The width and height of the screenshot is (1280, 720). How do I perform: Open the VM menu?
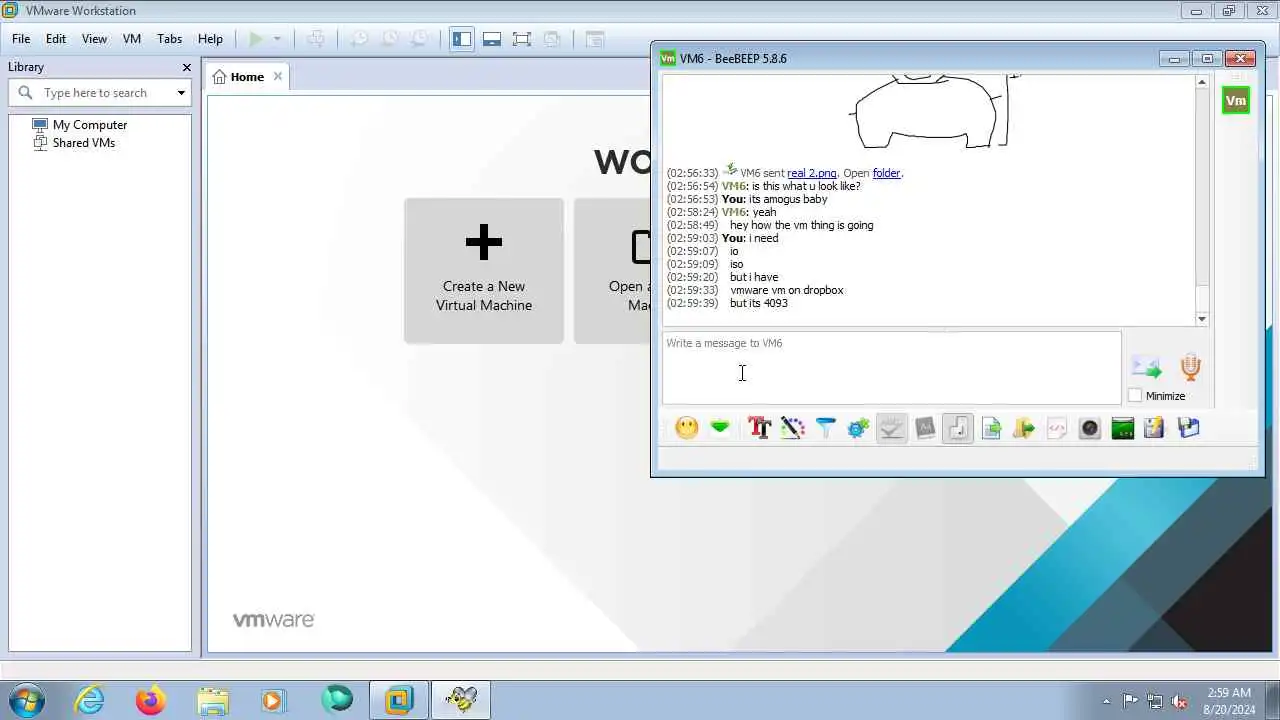132,39
